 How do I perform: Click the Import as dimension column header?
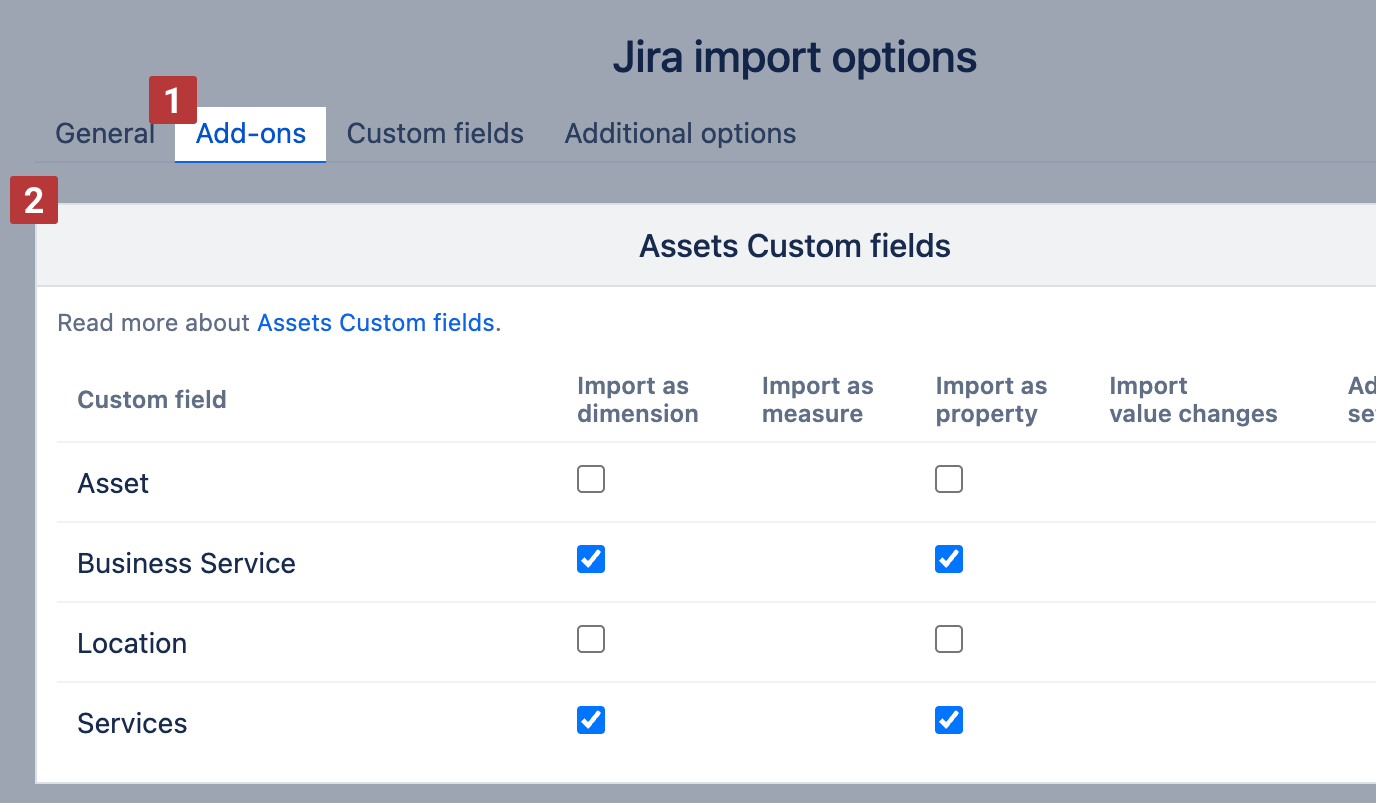(x=637, y=400)
